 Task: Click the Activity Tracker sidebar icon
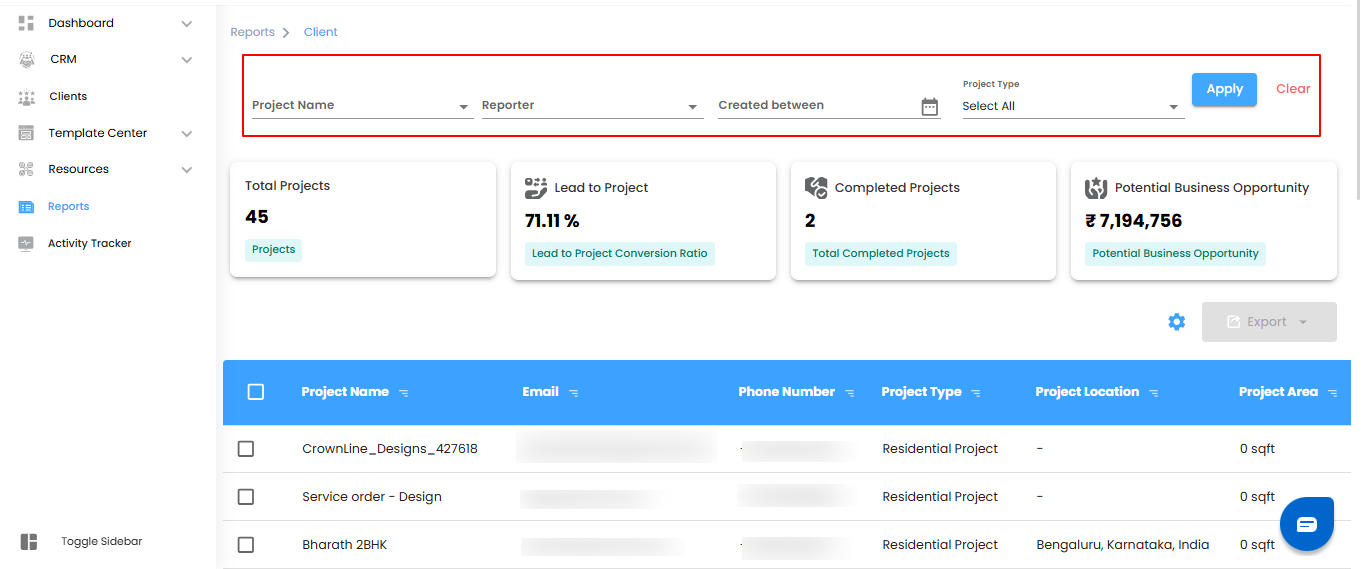[x=27, y=243]
